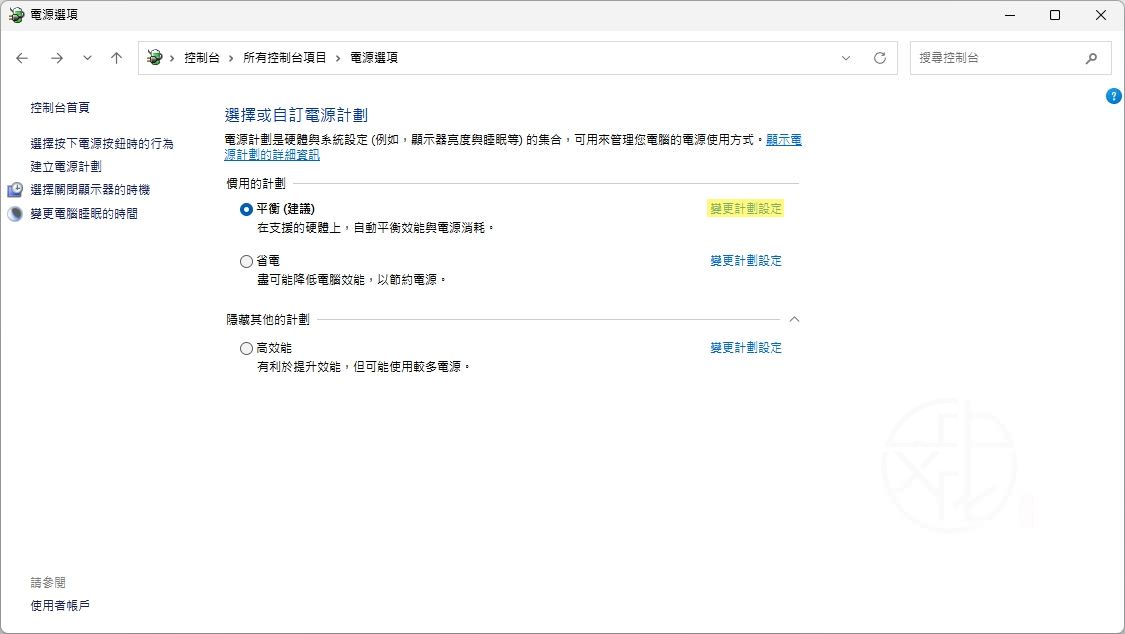
Task: Expand chevron after 控制台 breadcrumb
Action: coord(231,58)
